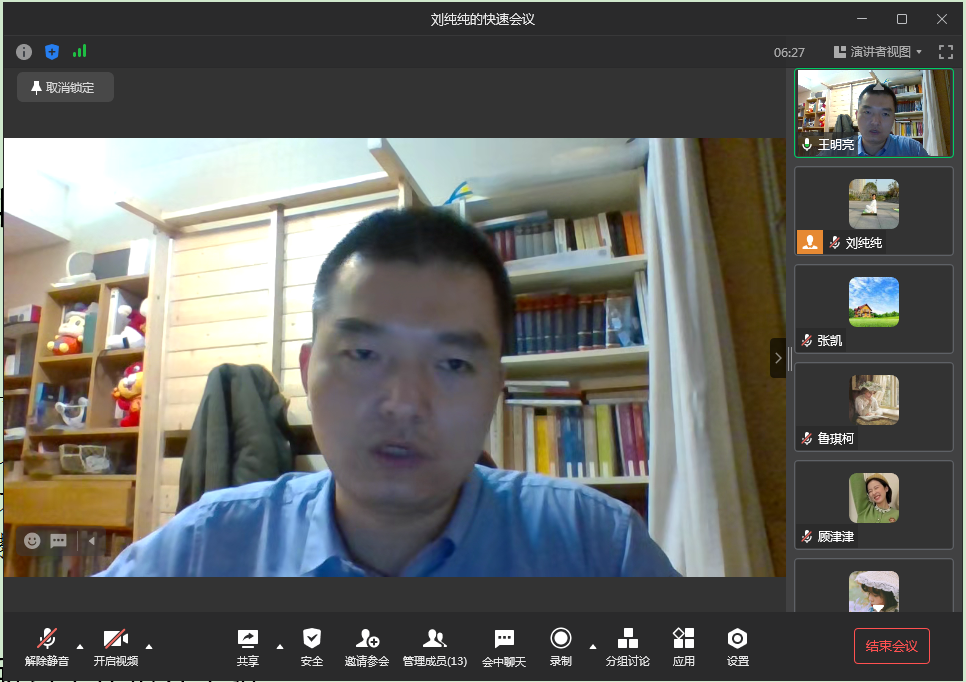Viewport: 966px width, 682px height.
Task: Open the in-meeting chat icon
Action: (504, 639)
